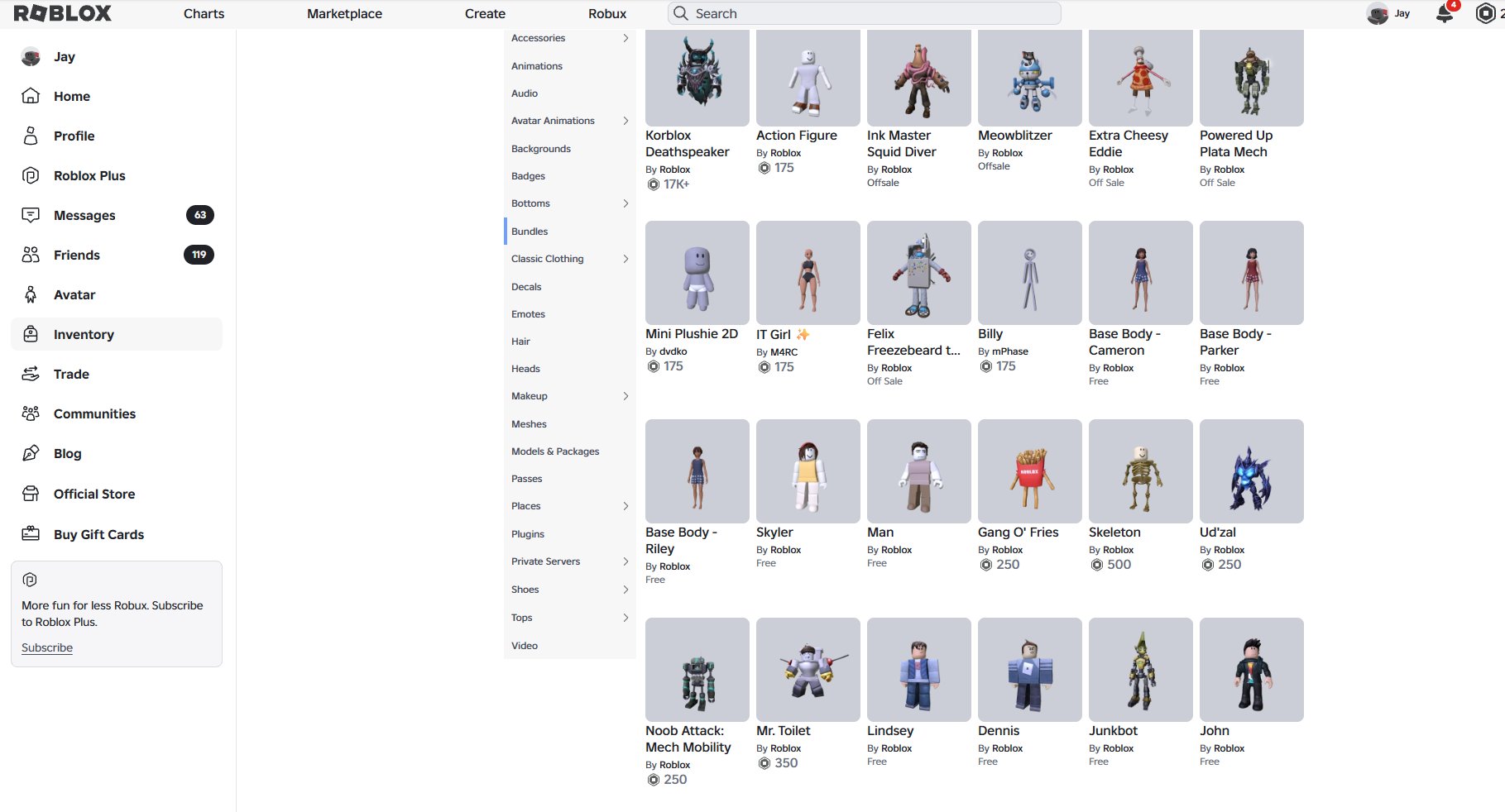
Task: Click the Roblox Plus sidebar icon
Action: coord(31,175)
